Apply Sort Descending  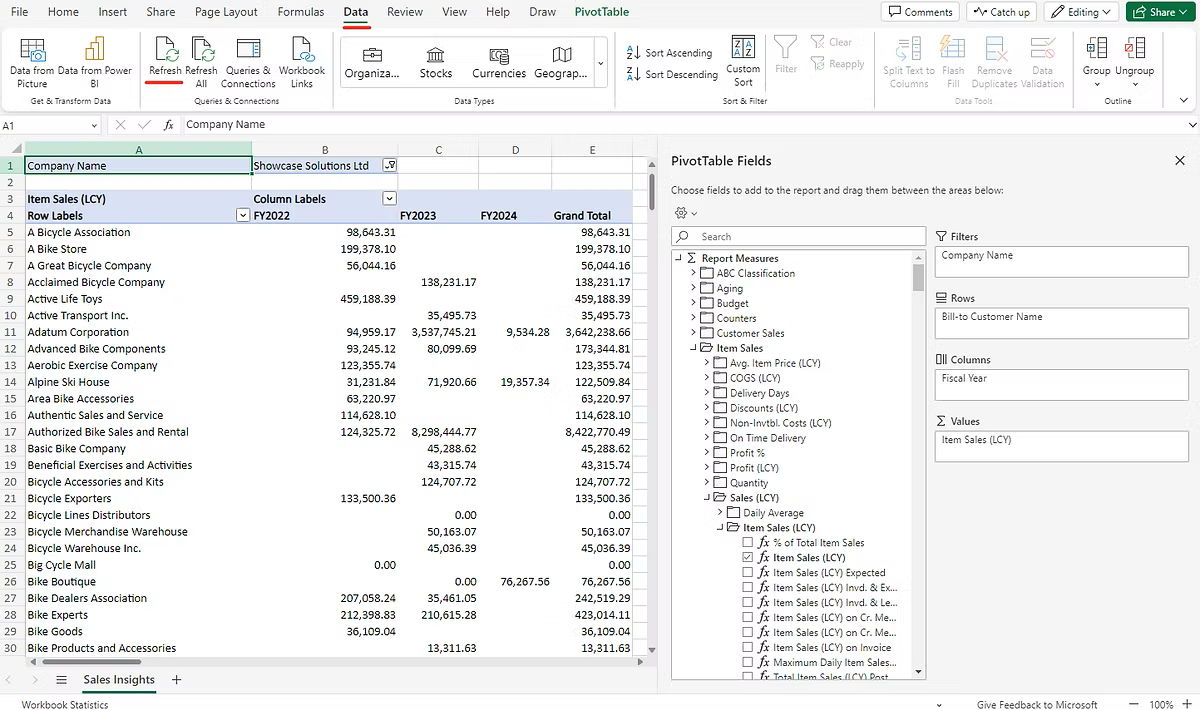pos(672,74)
